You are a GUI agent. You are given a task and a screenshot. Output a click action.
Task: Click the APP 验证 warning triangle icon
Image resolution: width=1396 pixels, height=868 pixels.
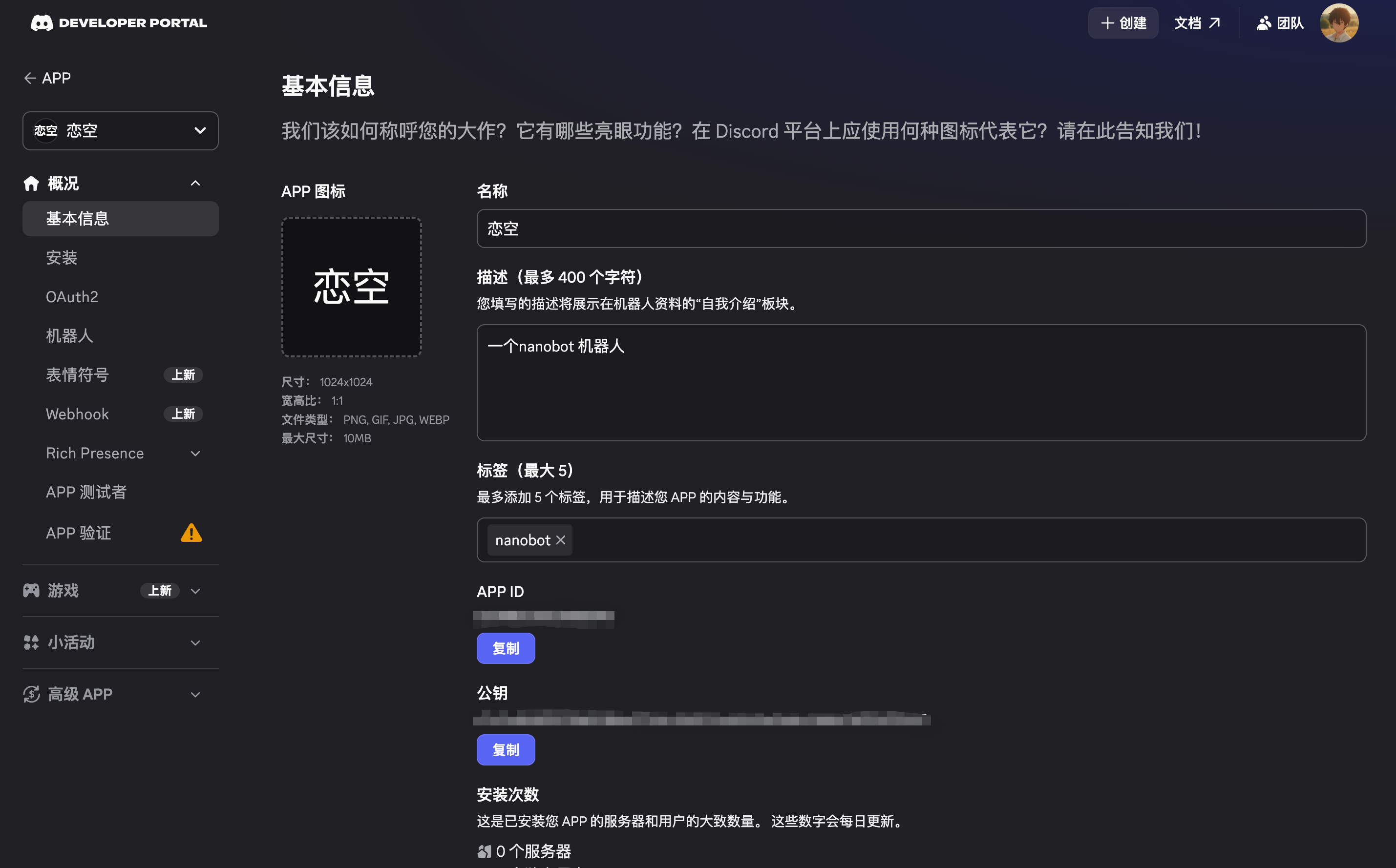[191, 533]
